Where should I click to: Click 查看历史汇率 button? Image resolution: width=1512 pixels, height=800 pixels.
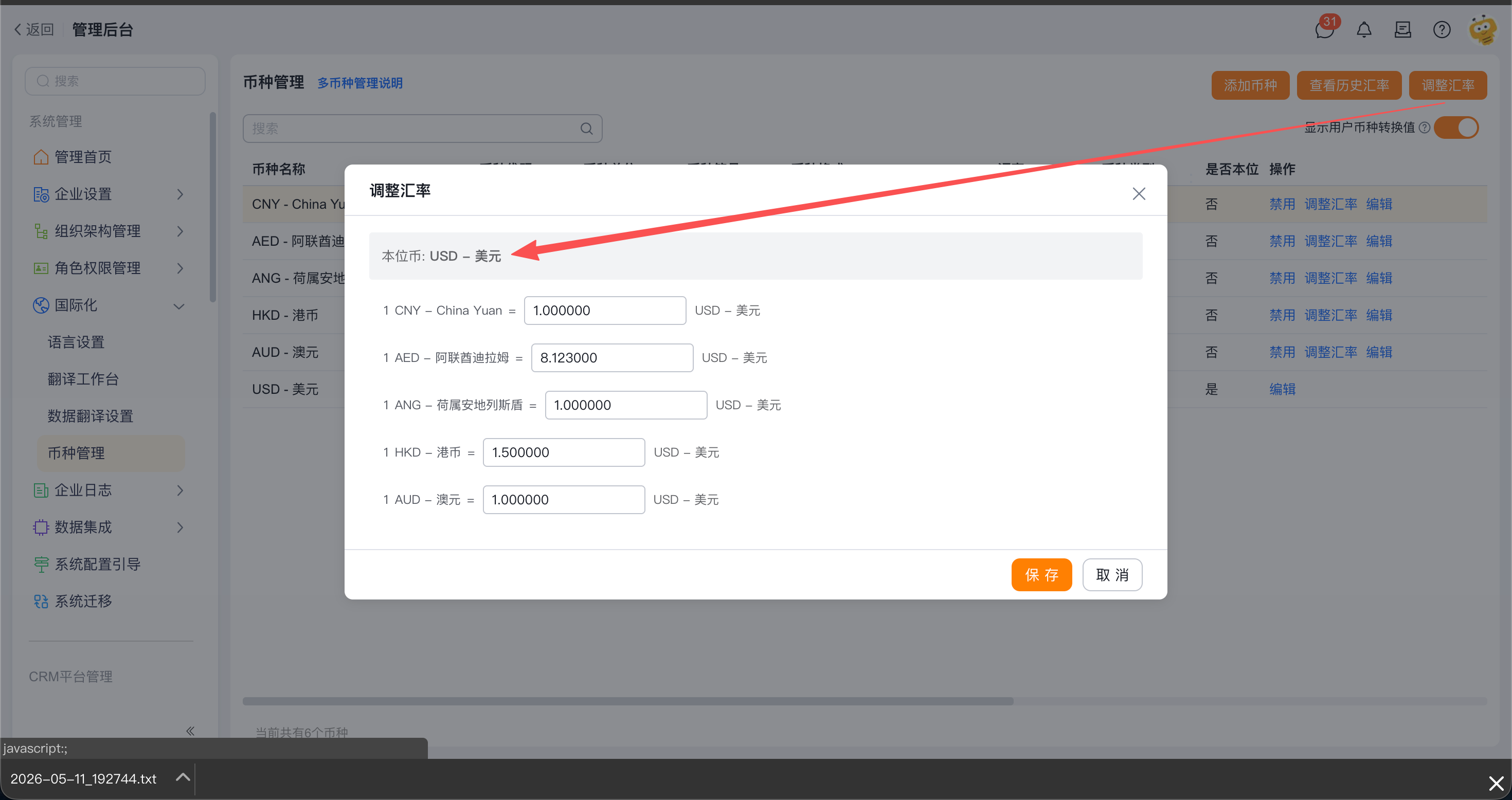[1349, 85]
